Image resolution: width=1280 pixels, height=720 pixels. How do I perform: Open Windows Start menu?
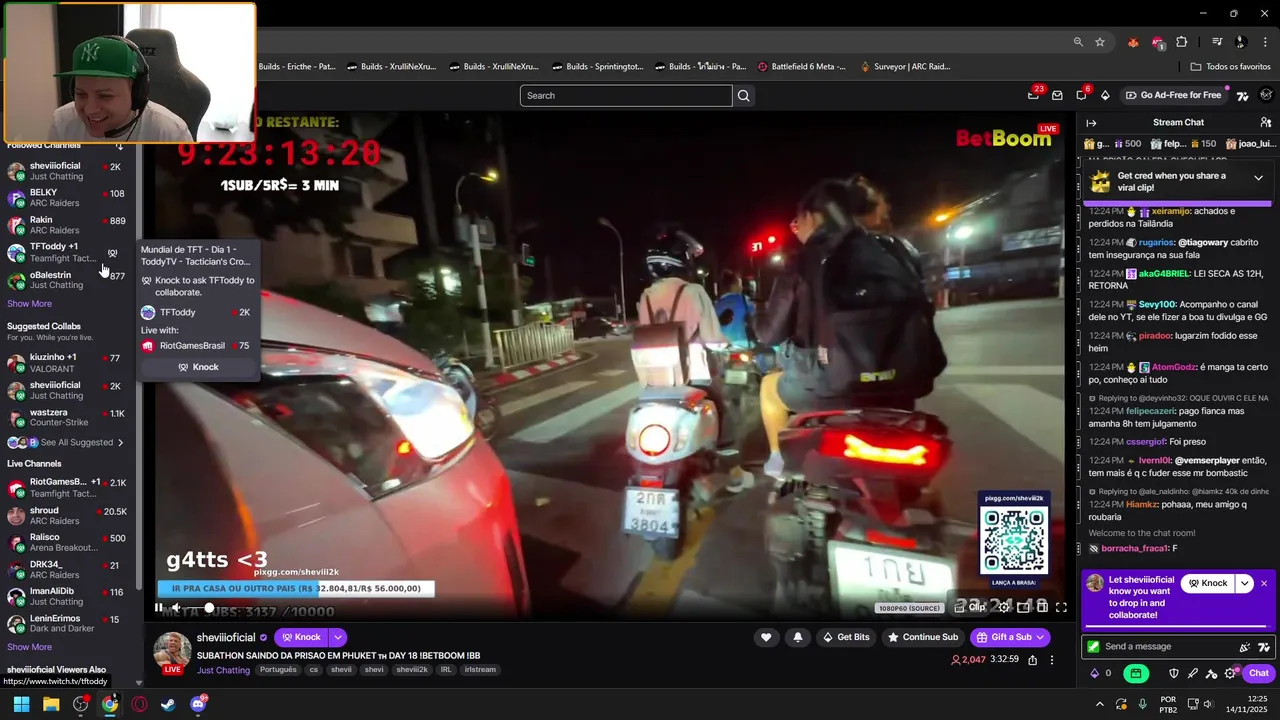(21, 704)
